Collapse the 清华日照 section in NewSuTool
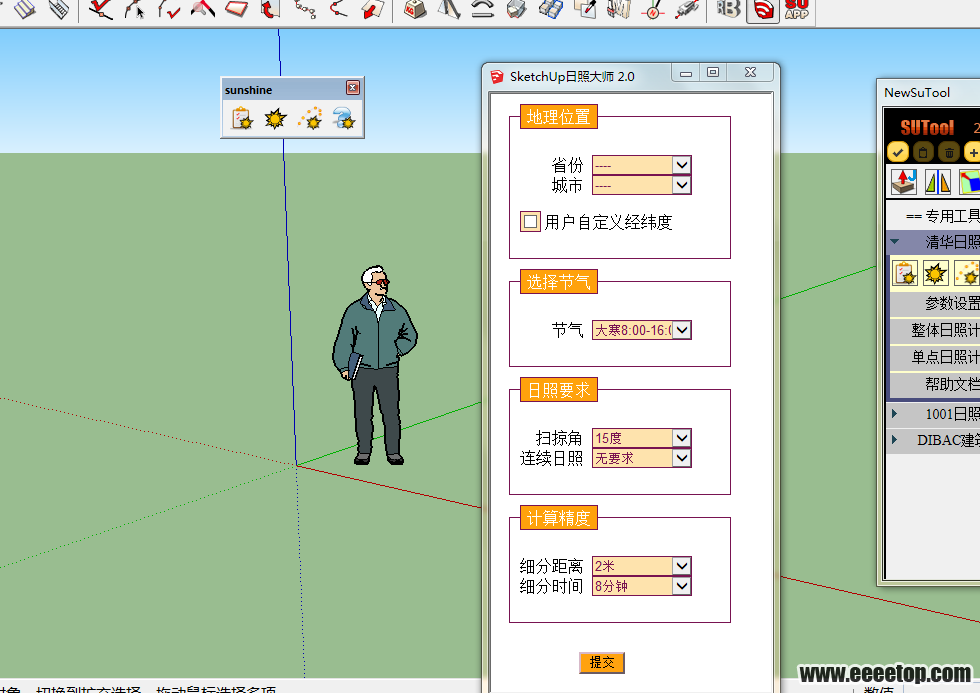980x693 pixels. (895, 242)
